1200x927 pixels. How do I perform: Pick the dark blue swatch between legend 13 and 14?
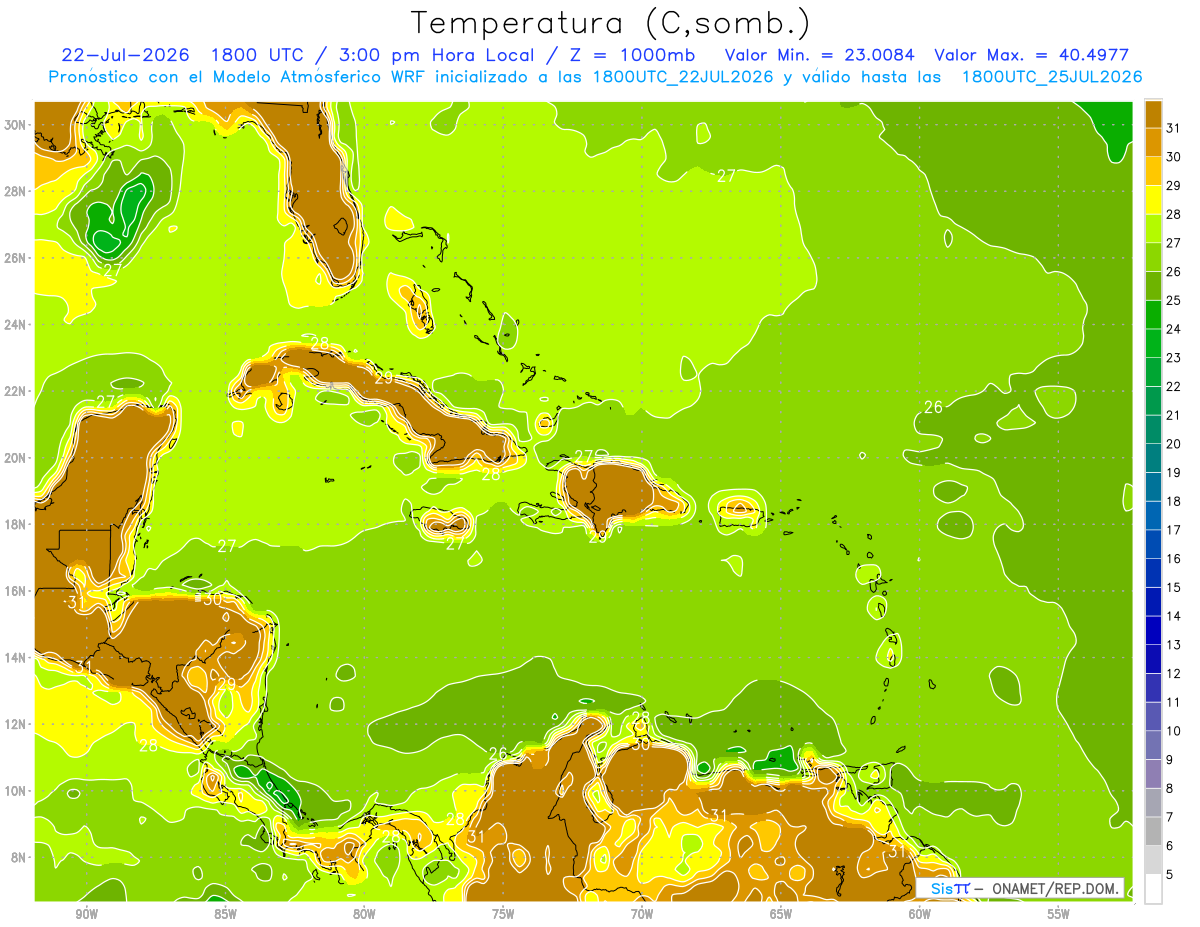point(1152,630)
